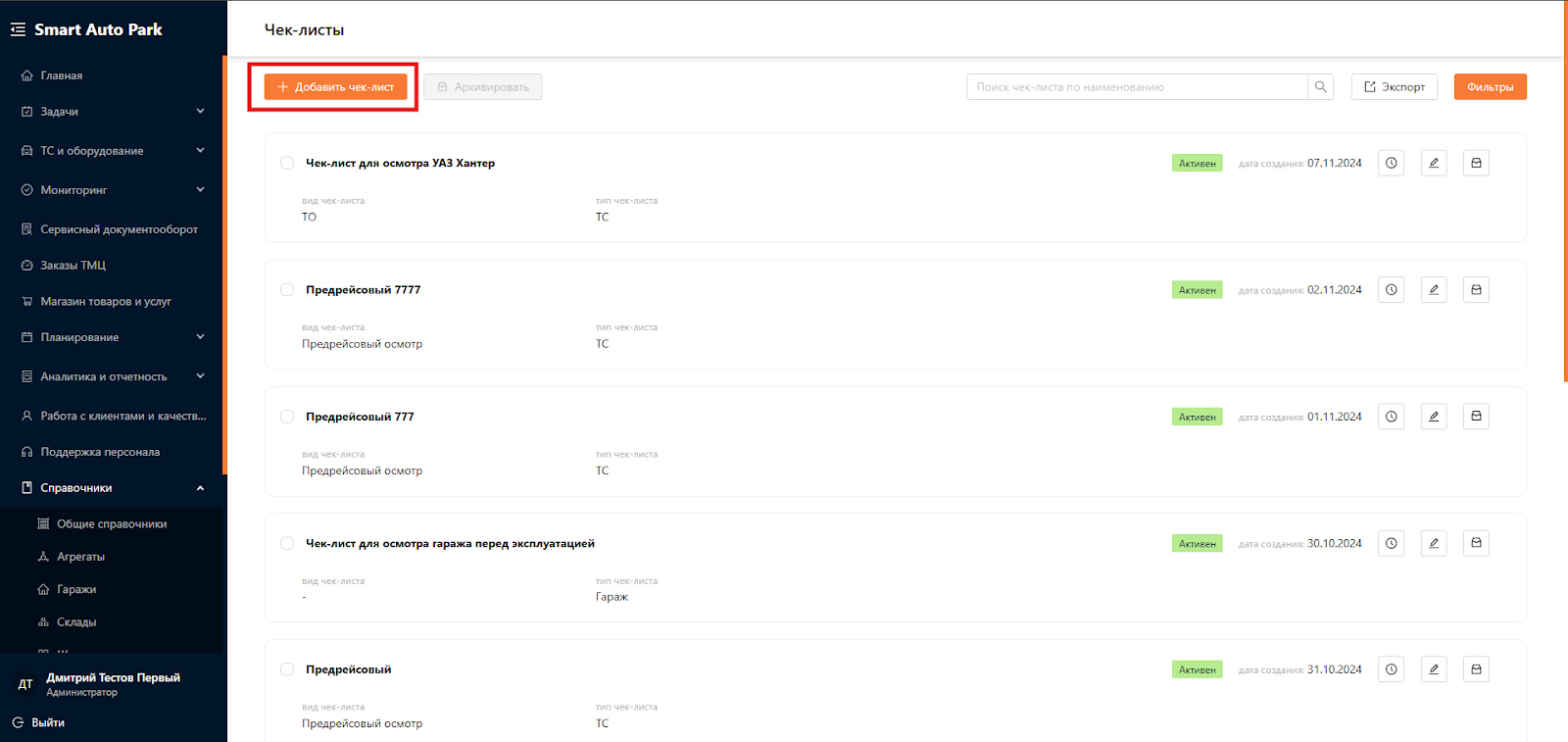The width and height of the screenshot is (1568, 742).
Task: Edit Предрейсовый 7777 with the pencil icon
Action: [x=1434, y=289]
